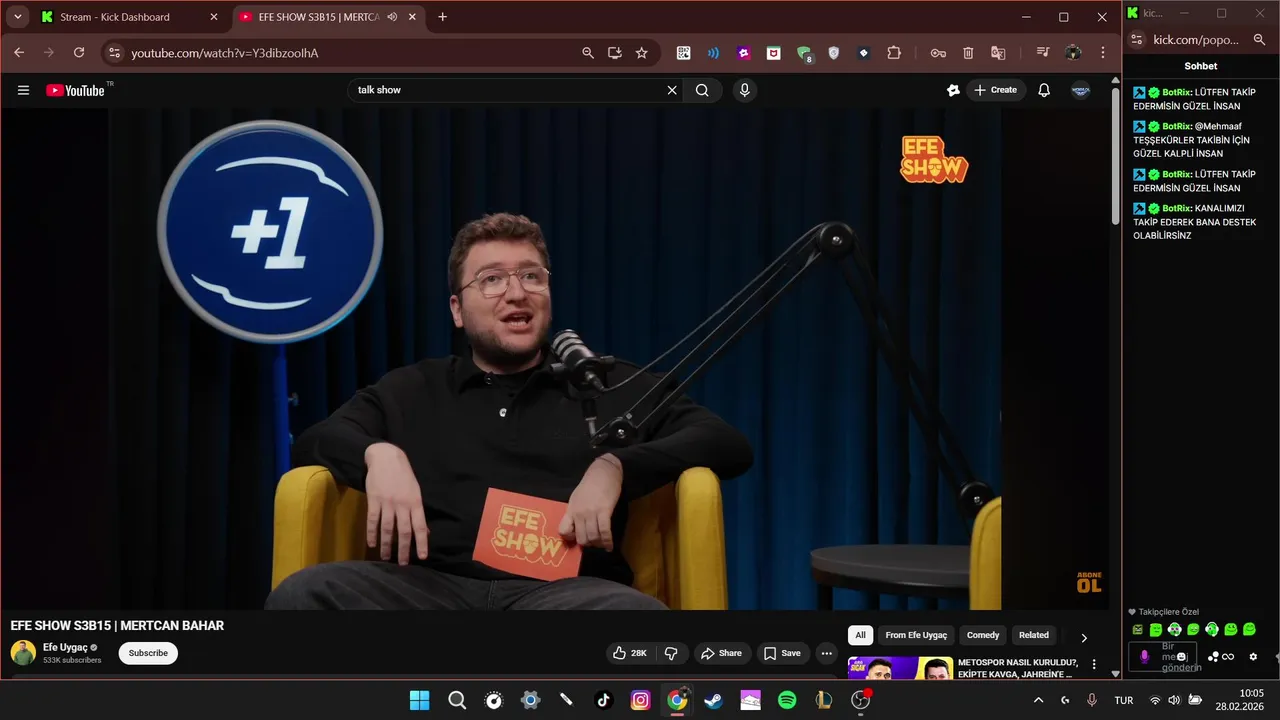Image resolution: width=1280 pixels, height=720 pixels.
Task: Select the 'Related' filter chip
Action: coord(1034,635)
